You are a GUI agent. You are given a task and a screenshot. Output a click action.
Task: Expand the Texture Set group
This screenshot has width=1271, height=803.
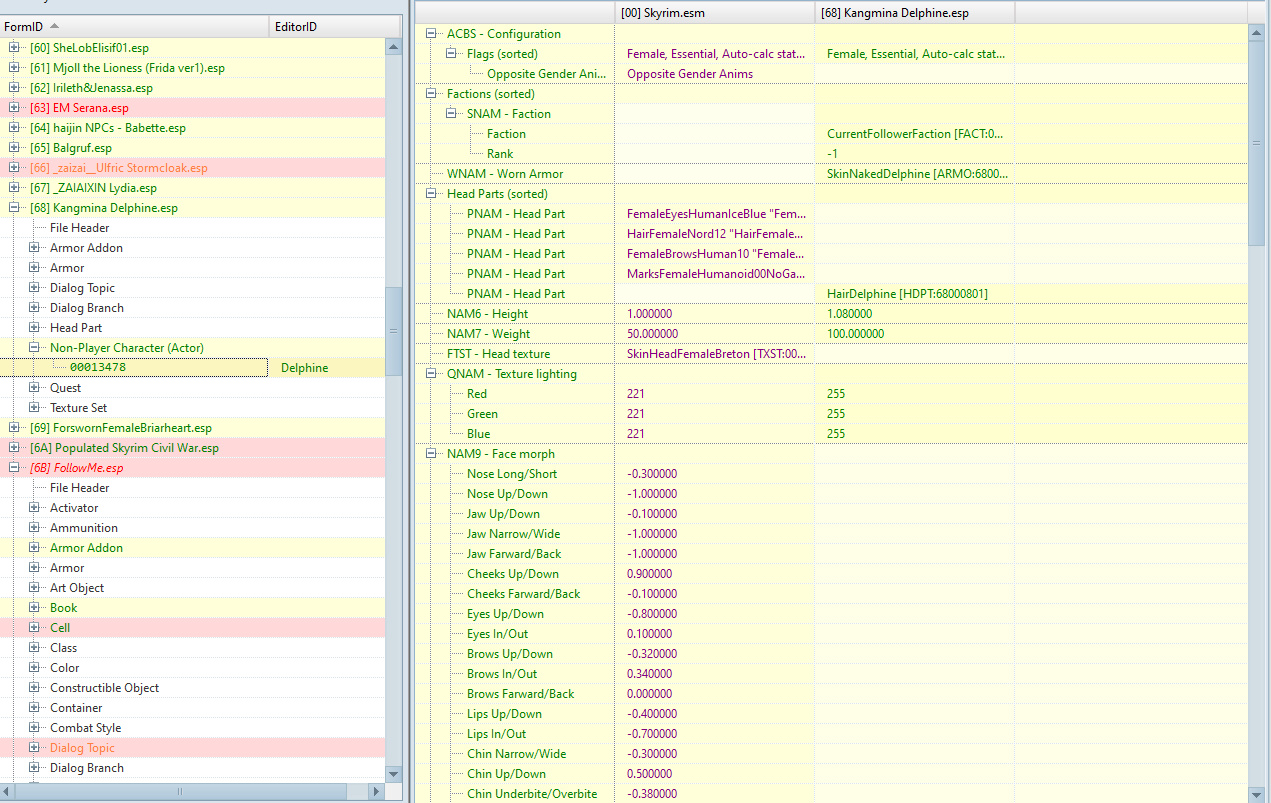[34, 408]
